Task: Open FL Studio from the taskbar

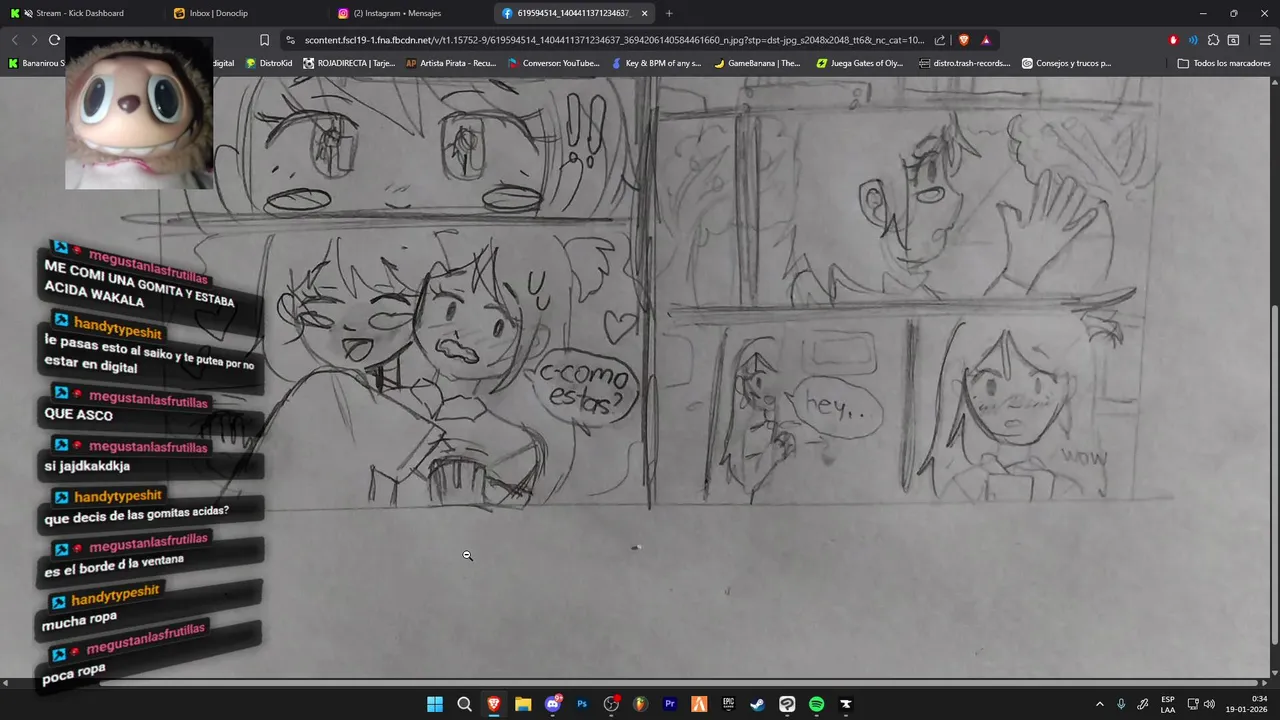Action: tap(640, 704)
